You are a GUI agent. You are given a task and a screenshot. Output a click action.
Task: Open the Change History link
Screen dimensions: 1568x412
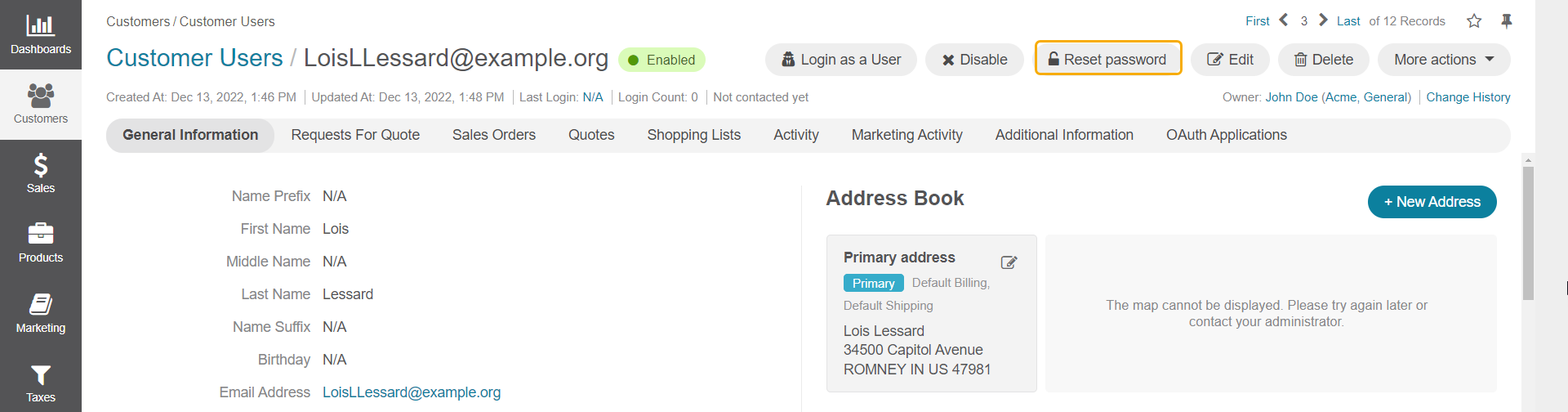(1468, 97)
